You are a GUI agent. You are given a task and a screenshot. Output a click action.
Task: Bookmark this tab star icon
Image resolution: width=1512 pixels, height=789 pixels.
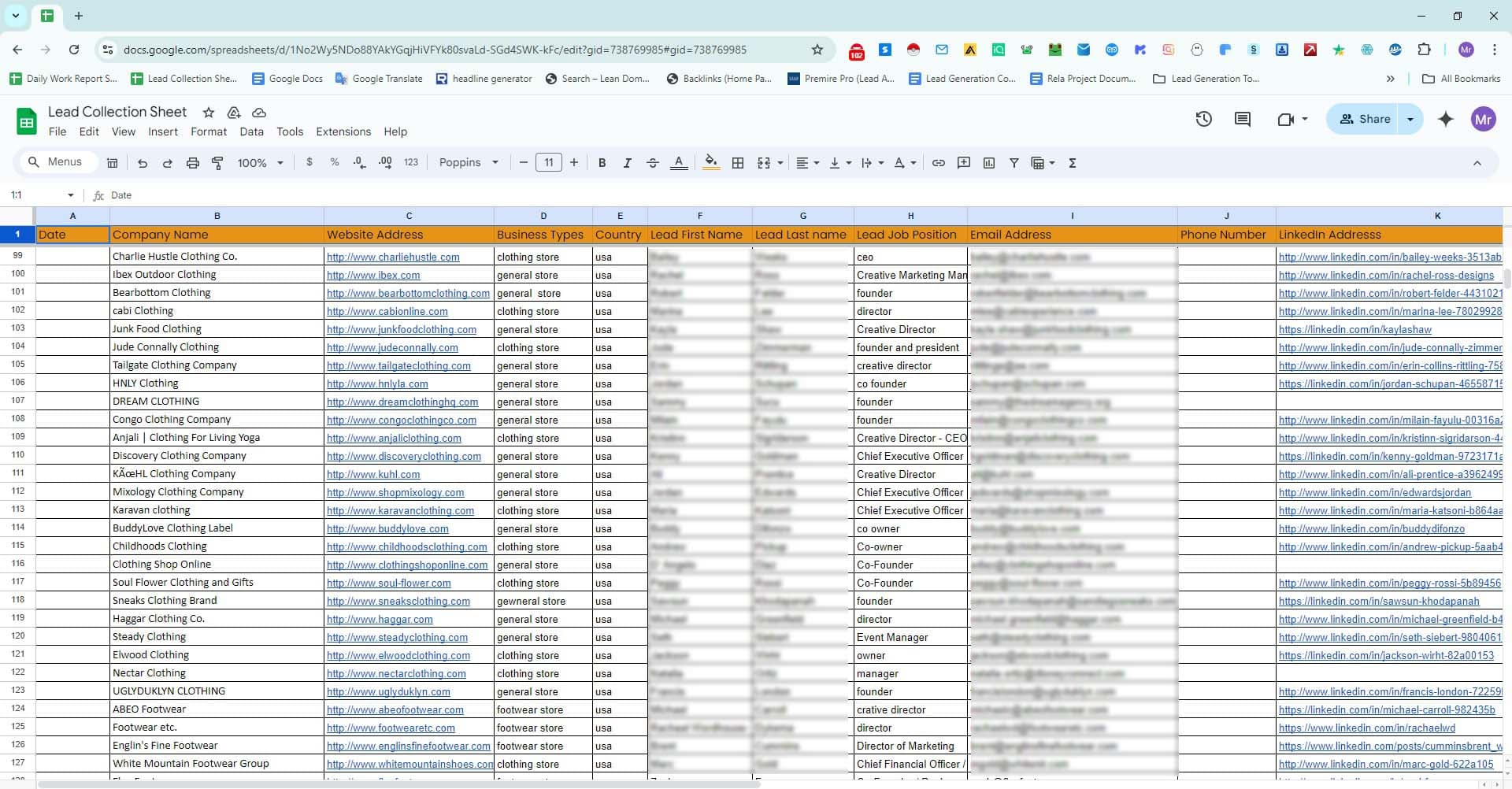pos(817,50)
